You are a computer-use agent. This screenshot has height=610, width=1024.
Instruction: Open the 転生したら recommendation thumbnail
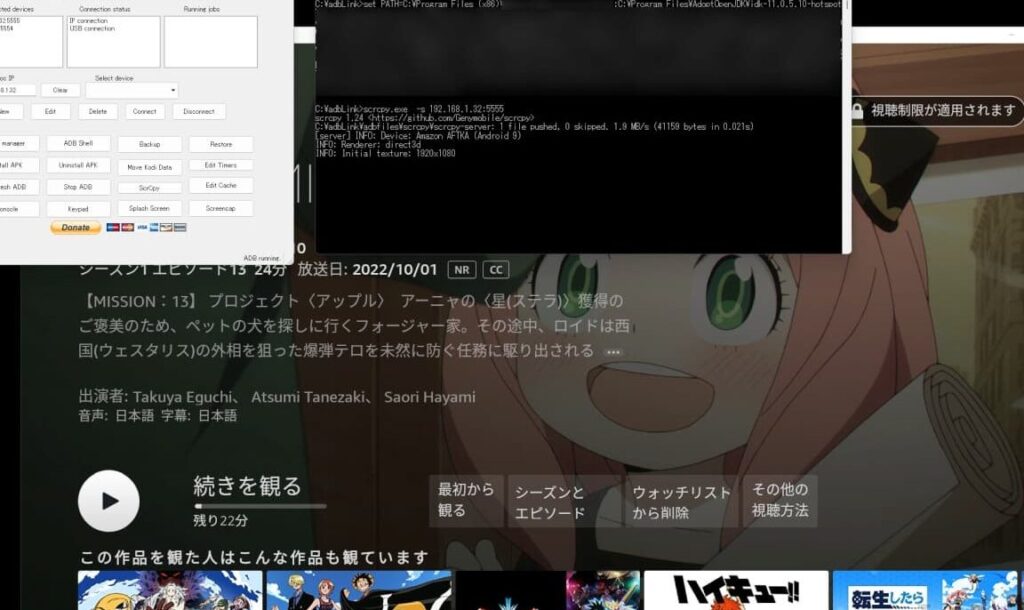925,590
